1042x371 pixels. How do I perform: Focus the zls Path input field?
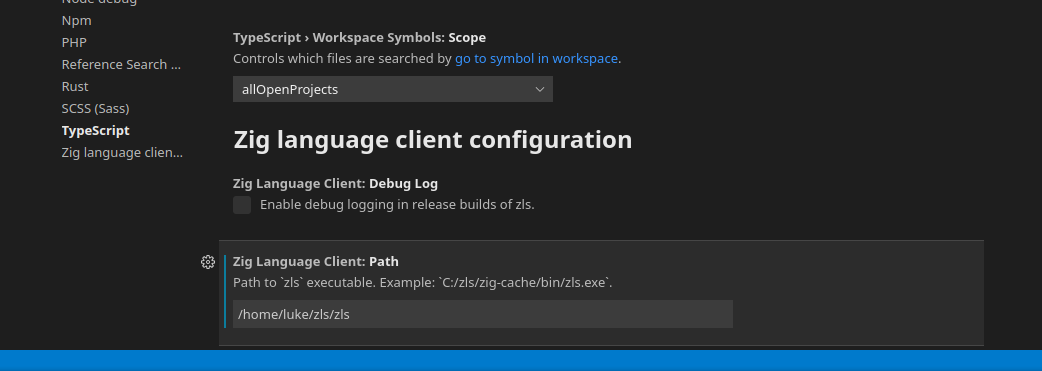pos(483,314)
